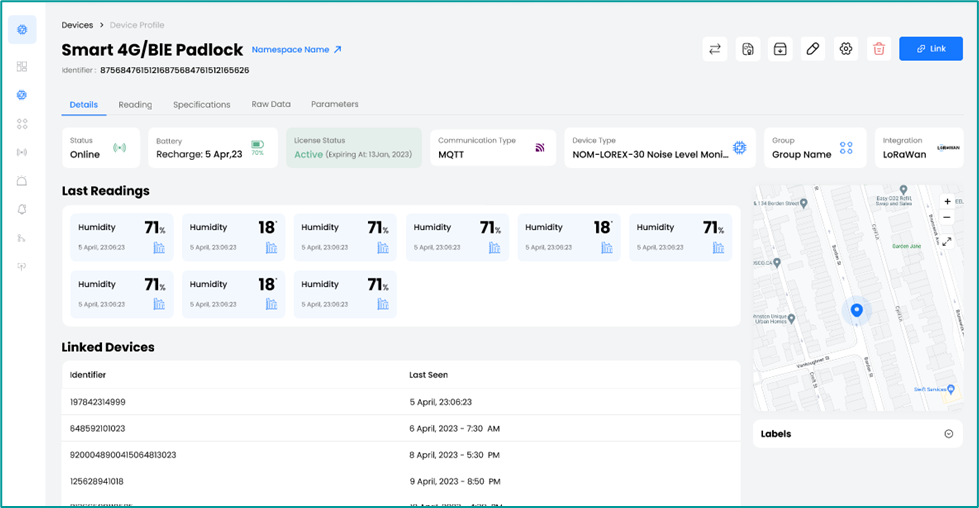
Task: Open the alarm siren sidebar icon
Action: (22, 181)
